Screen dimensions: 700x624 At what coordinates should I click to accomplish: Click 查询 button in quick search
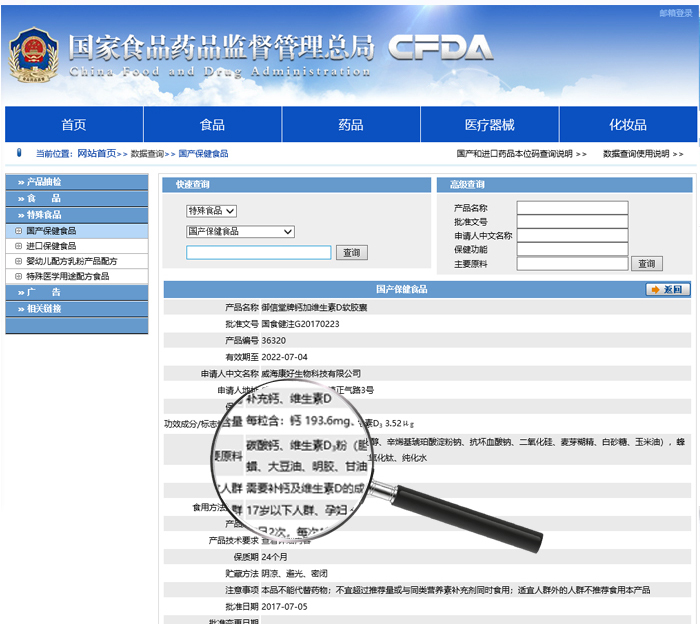pos(351,253)
